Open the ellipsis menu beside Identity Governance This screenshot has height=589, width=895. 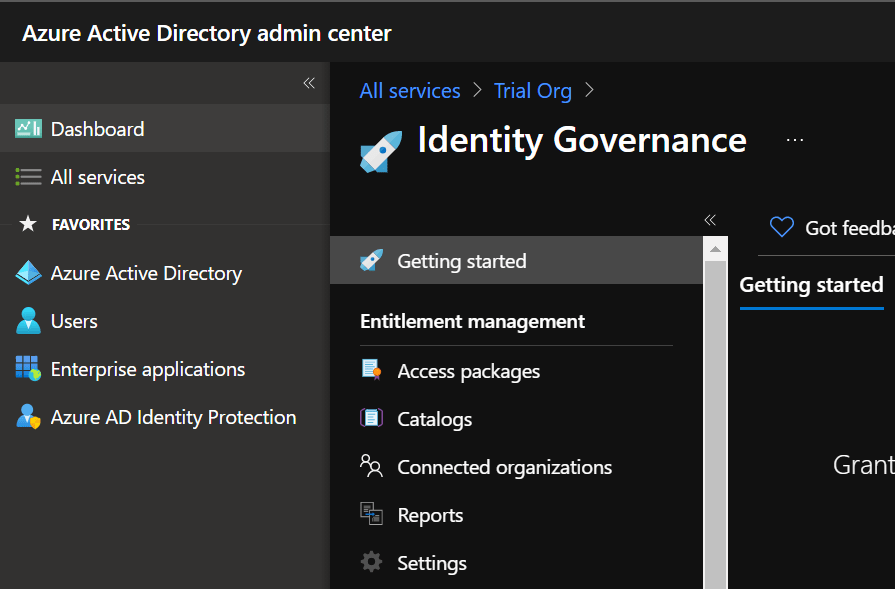[795, 141]
